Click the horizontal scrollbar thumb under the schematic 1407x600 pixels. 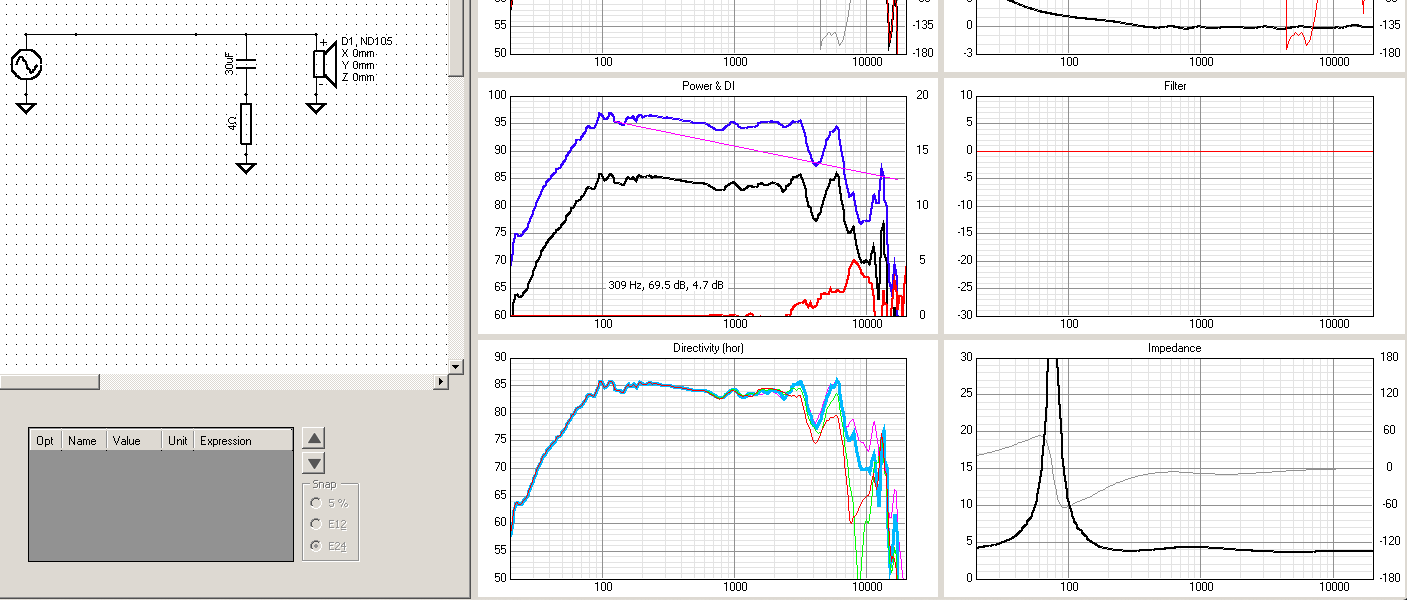tap(50, 382)
